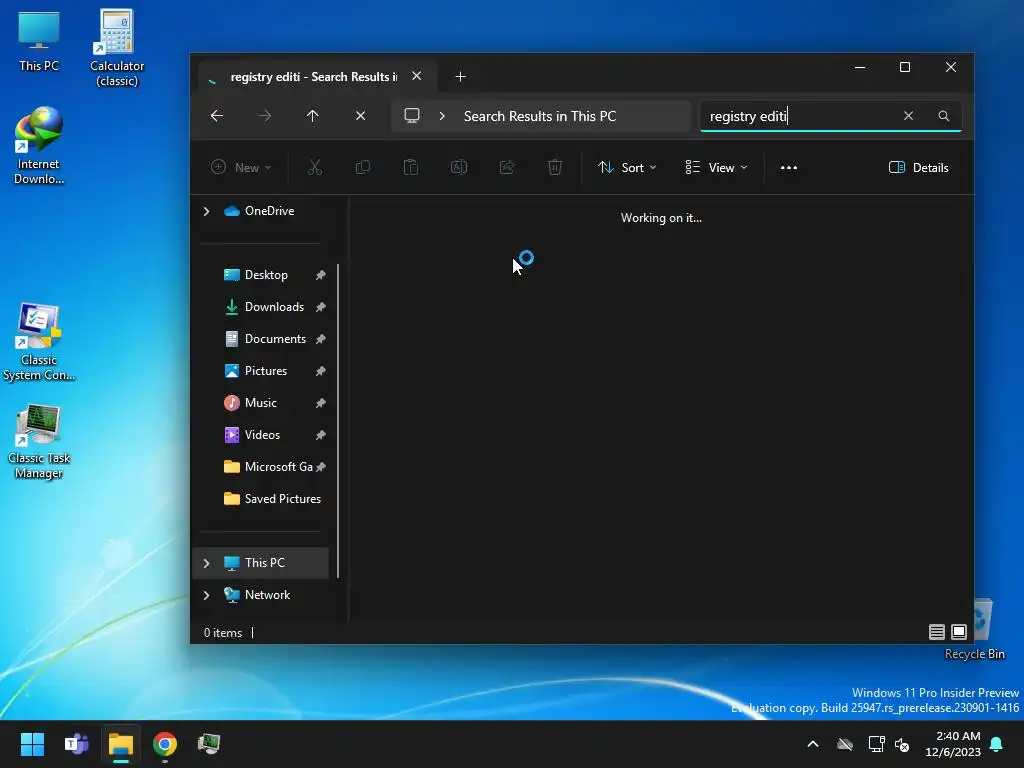
Task: Open Internet Download Manager desktop shortcut
Action: [x=39, y=146]
